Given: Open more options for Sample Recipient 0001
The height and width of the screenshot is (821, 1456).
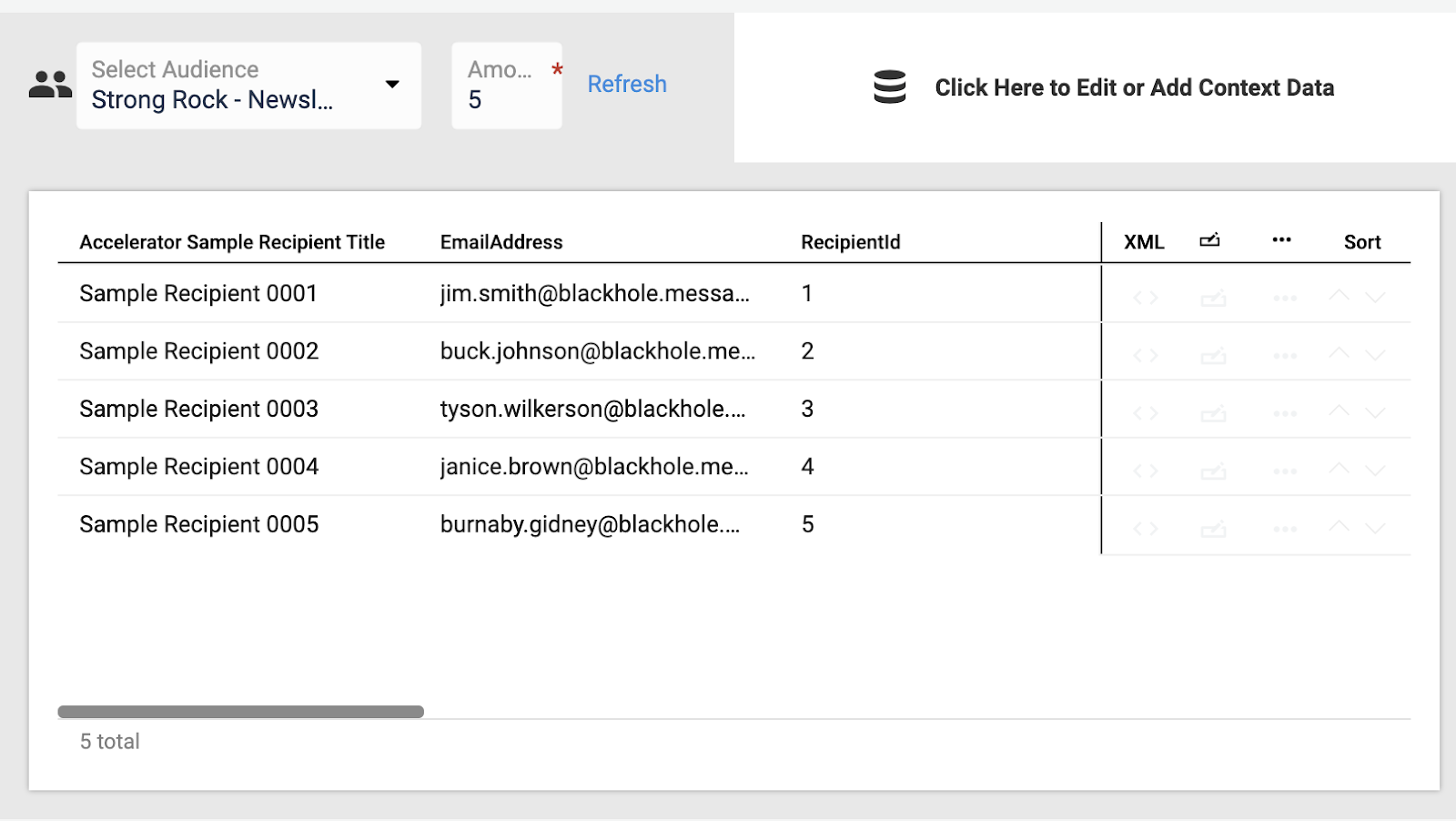Looking at the screenshot, I should point(1285,298).
